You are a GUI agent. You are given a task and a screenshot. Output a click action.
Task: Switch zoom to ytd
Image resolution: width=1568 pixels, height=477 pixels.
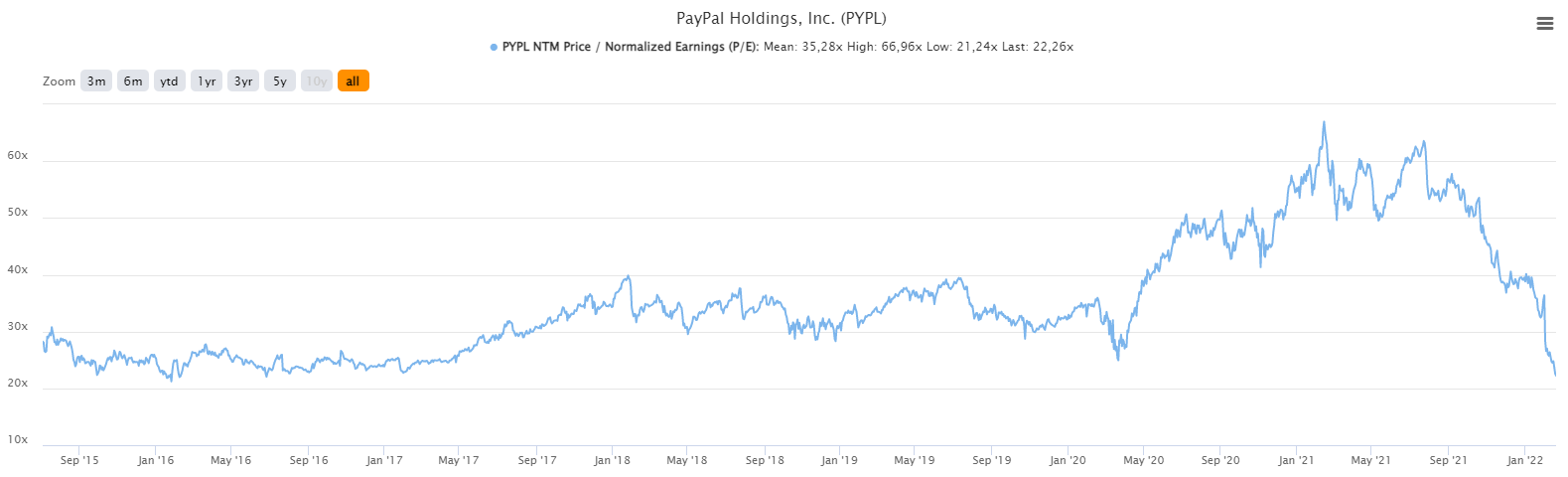(x=170, y=81)
